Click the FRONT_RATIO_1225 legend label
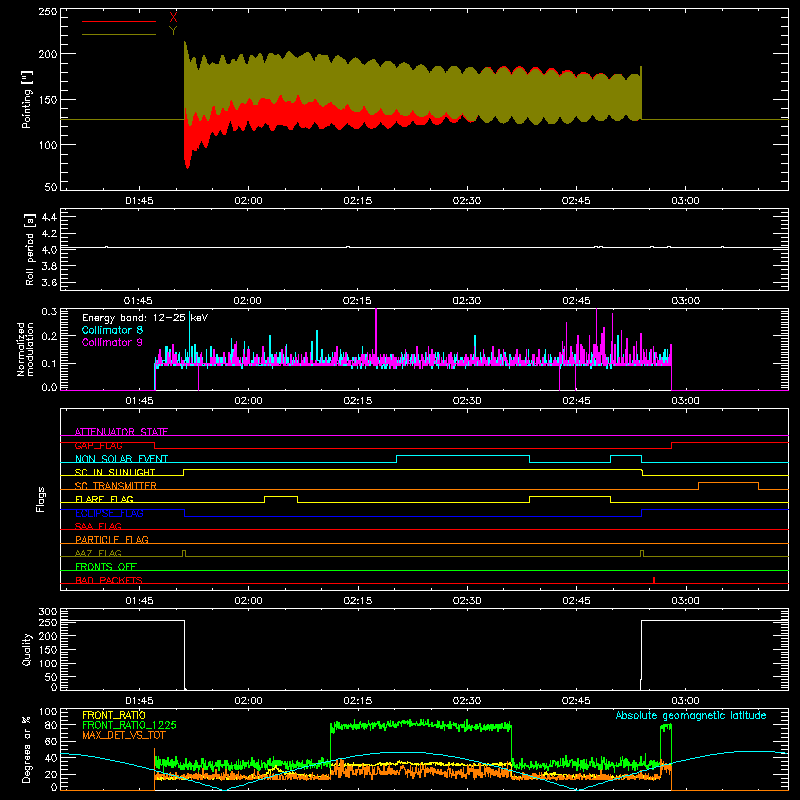This screenshot has height=800, width=800. coord(130,725)
